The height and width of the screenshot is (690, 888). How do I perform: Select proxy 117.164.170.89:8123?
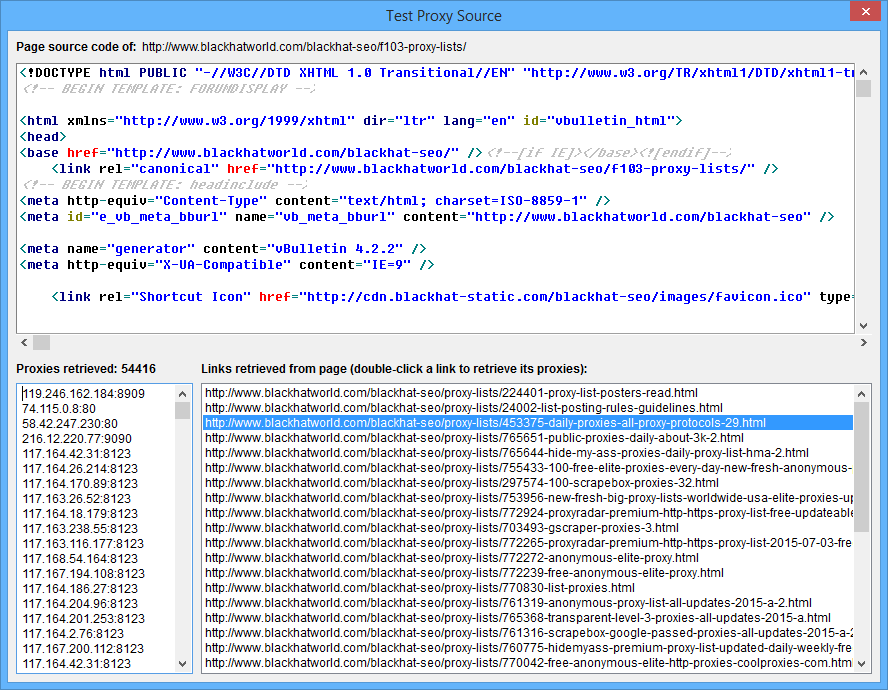80,484
